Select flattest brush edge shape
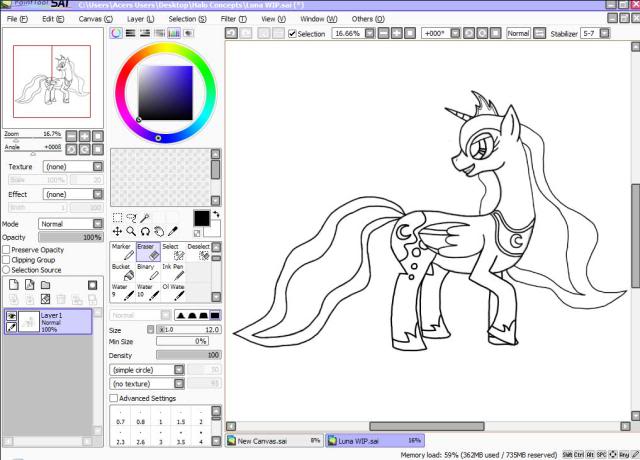This screenshot has width=640, height=460. click(215, 315)
